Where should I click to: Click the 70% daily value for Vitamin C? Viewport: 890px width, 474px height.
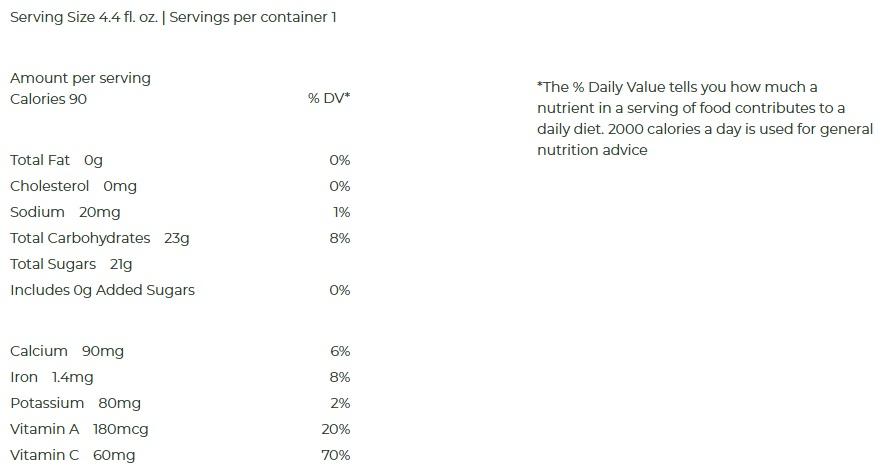(x=336, y=455)
